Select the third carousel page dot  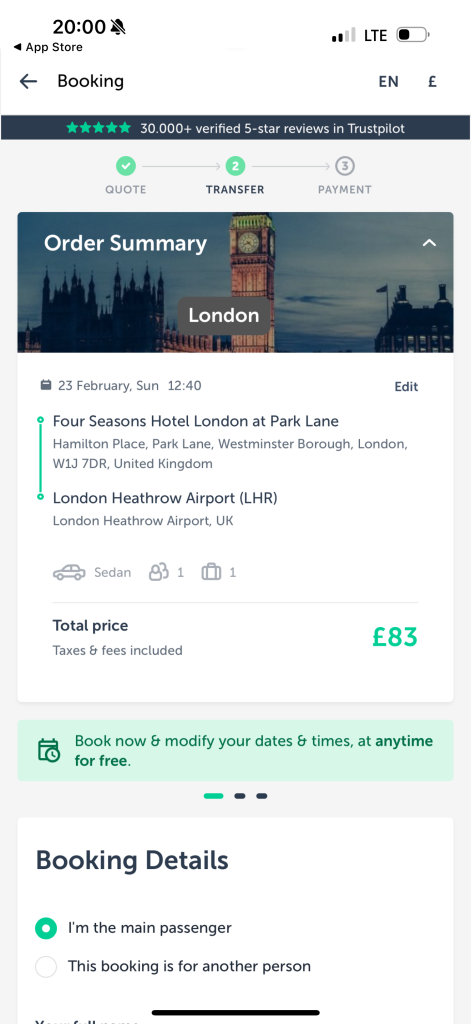point(261,796)
